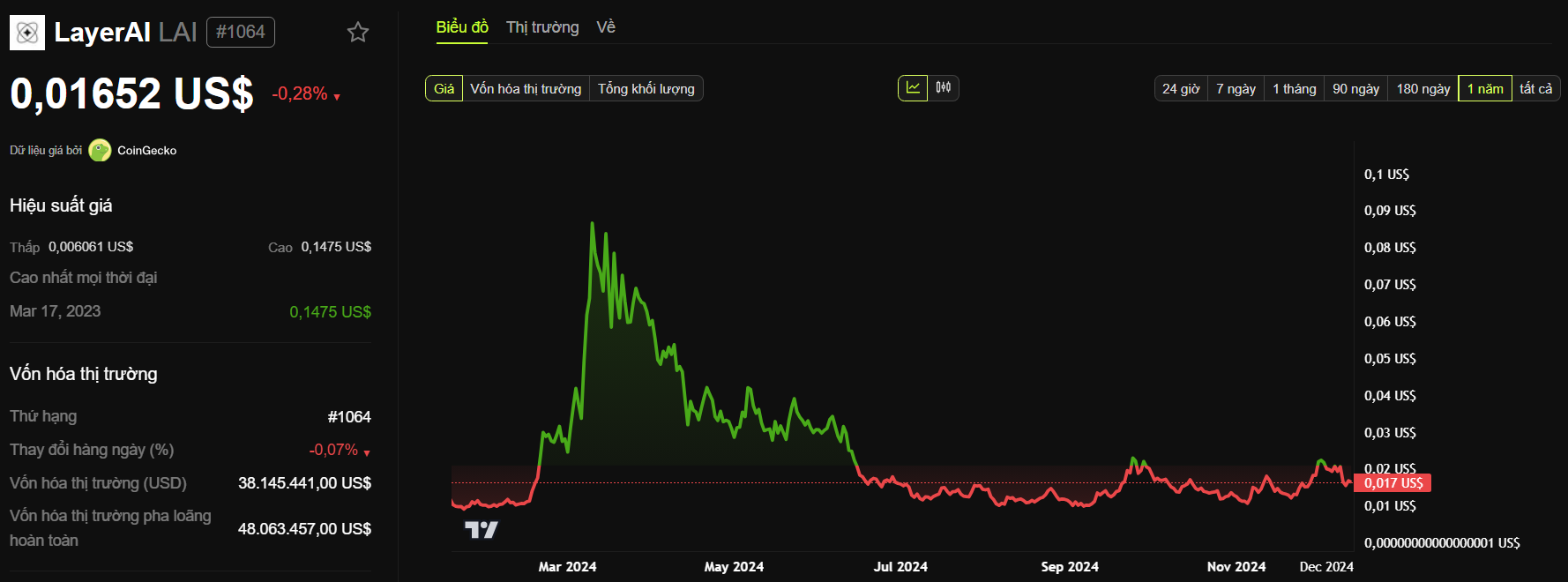The image size is (1568, 582).
Task: Click the CoinGecko gecko logo
Action: [x=100, y=151]
